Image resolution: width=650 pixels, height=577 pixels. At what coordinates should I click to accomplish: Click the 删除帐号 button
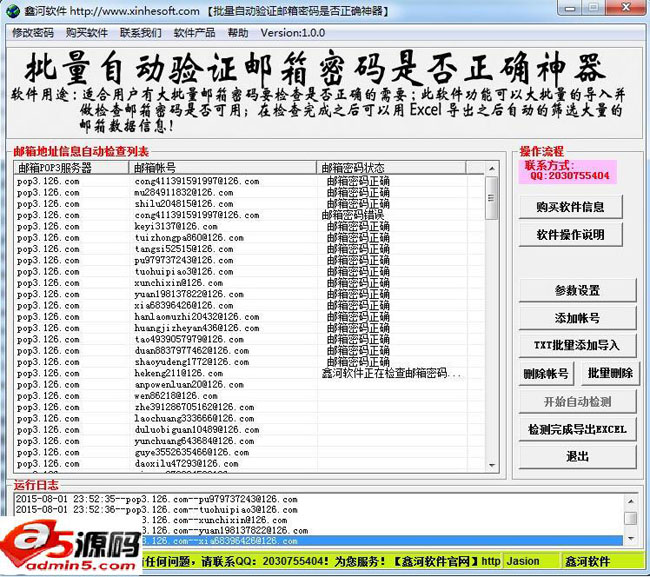point(546,373)
